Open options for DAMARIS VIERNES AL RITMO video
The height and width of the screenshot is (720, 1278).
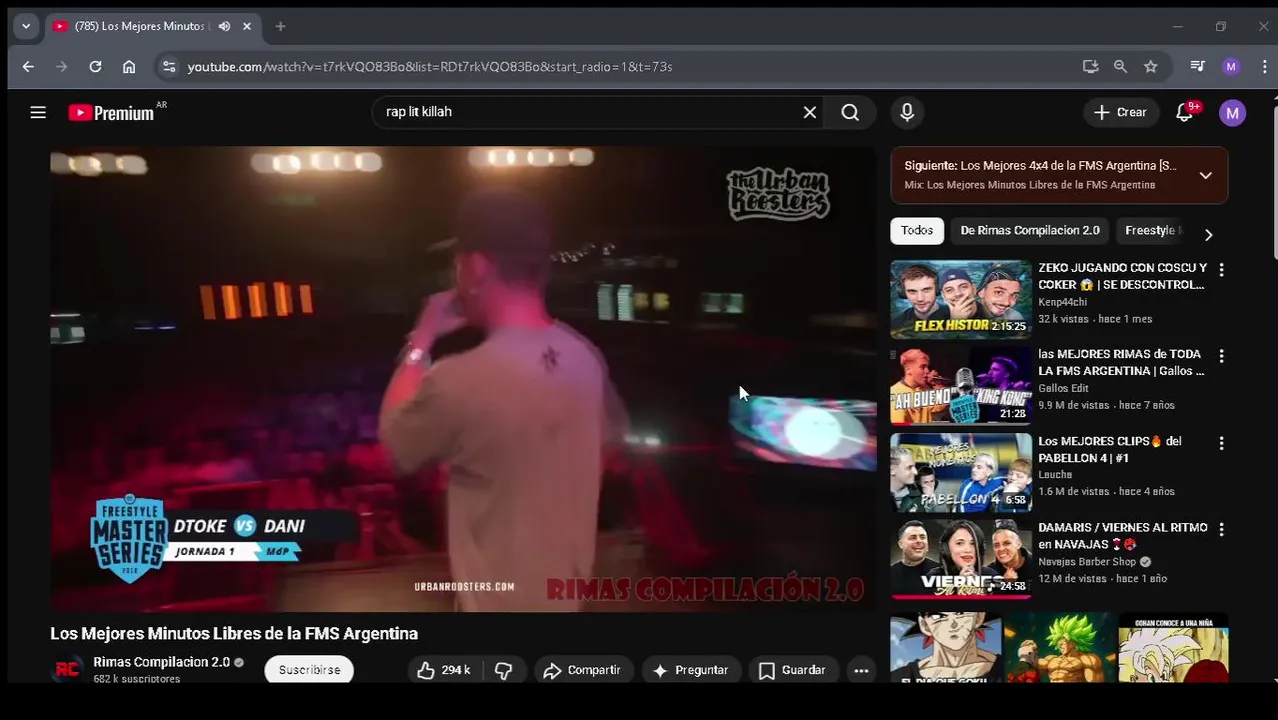pyautogui.click(x=1221, y=529)
